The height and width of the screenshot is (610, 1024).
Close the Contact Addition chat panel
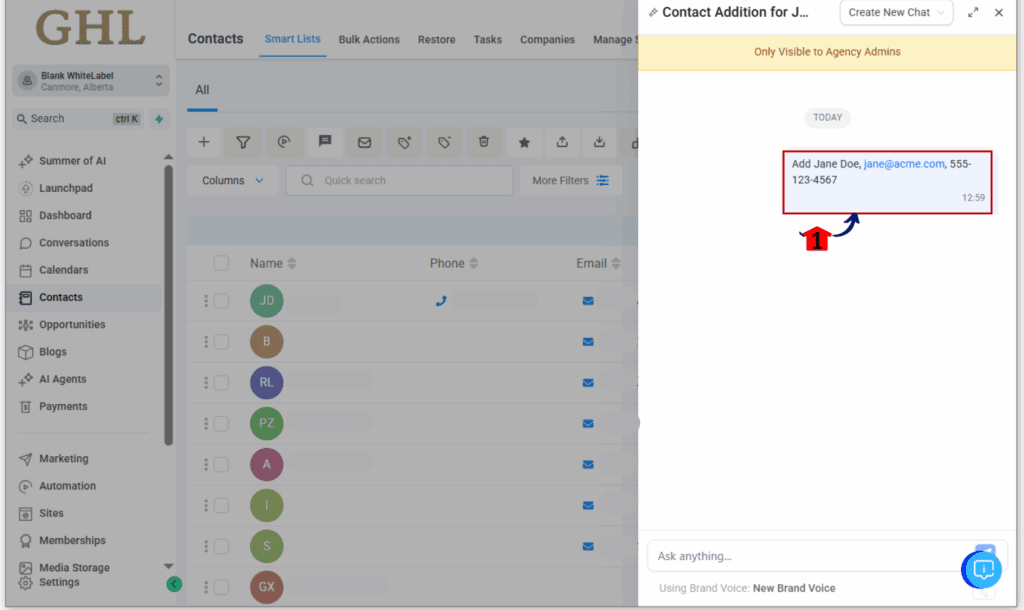tap(999, 12)
